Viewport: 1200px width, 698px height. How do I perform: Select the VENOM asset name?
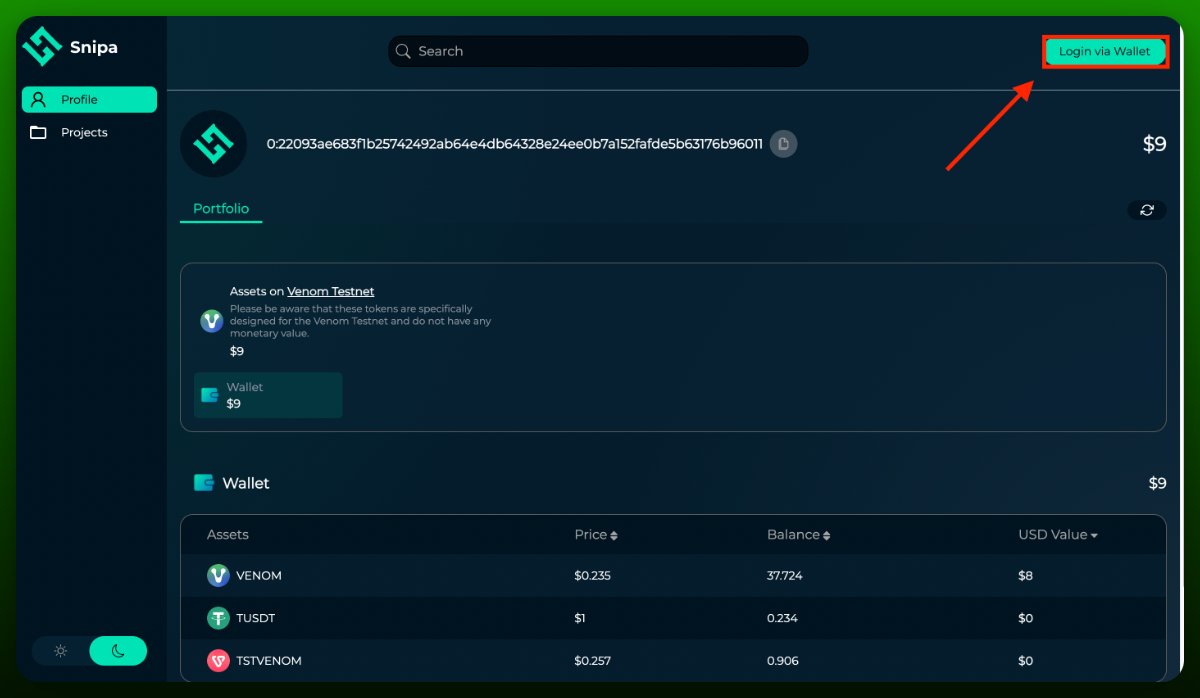tap(259, 576)
